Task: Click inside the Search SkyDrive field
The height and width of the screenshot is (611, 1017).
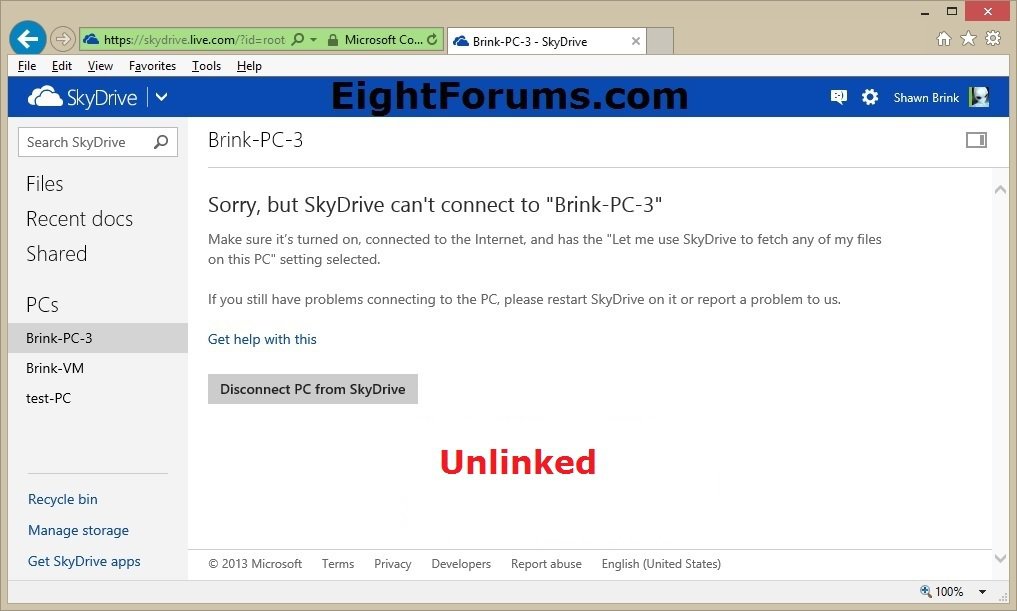Action: [x=85, y=142]
